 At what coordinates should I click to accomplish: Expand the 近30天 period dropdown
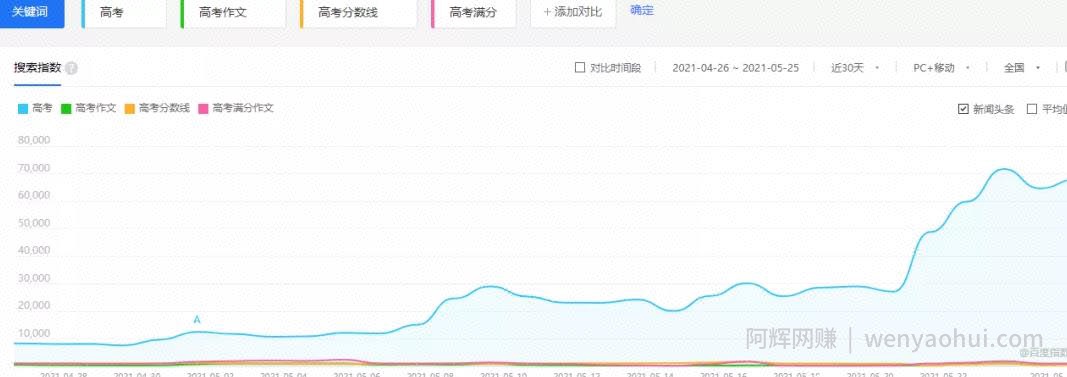[855, 68]
